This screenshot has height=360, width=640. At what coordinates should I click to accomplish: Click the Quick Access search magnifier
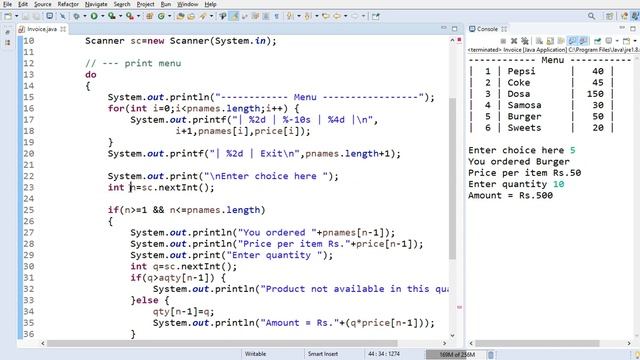coord(591,16)
